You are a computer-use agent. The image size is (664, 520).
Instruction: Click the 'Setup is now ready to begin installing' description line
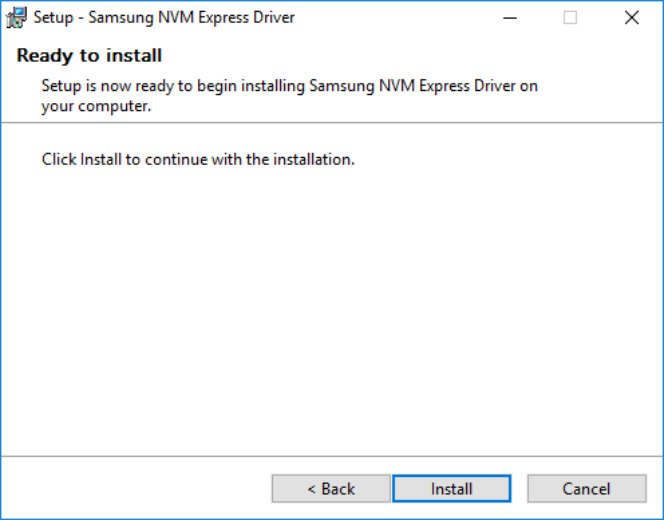point(290,86)
